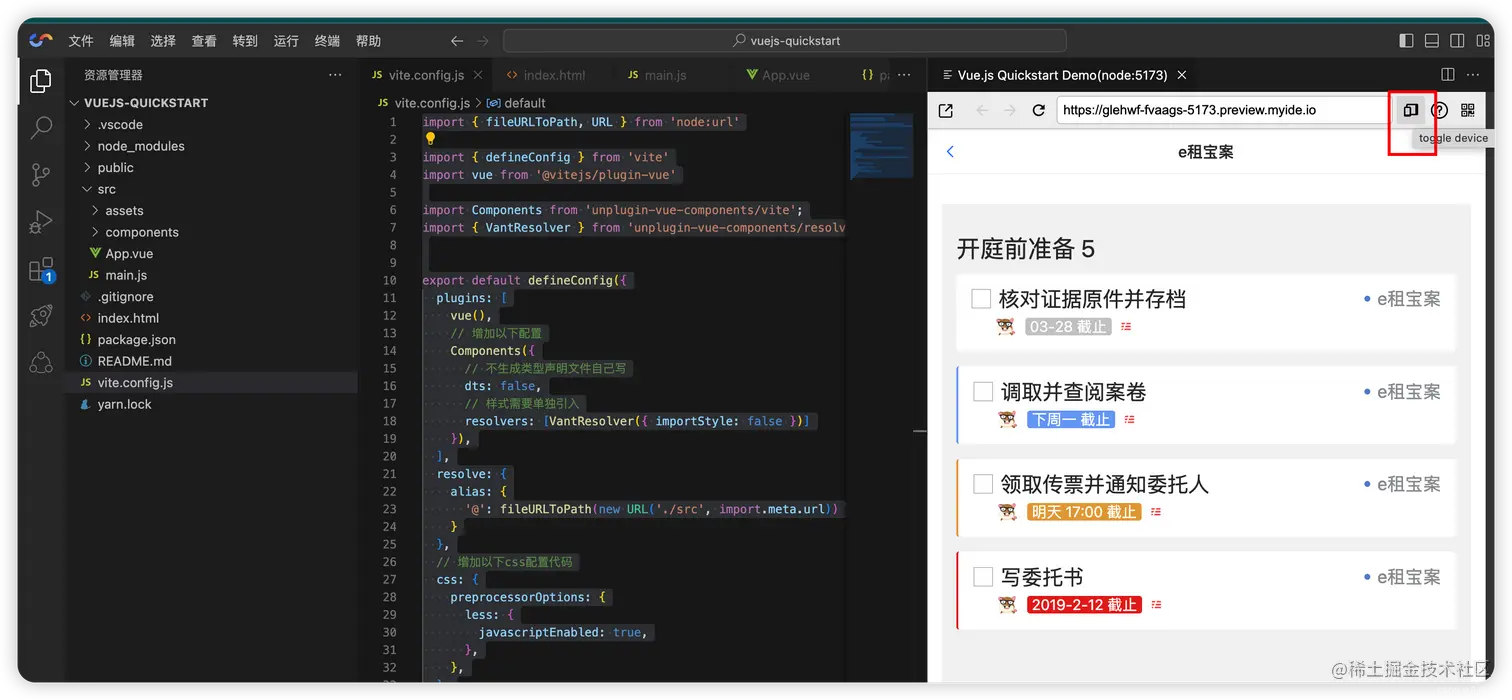Check the 核对证据原件并存档 task checkbox

(981, 299)
